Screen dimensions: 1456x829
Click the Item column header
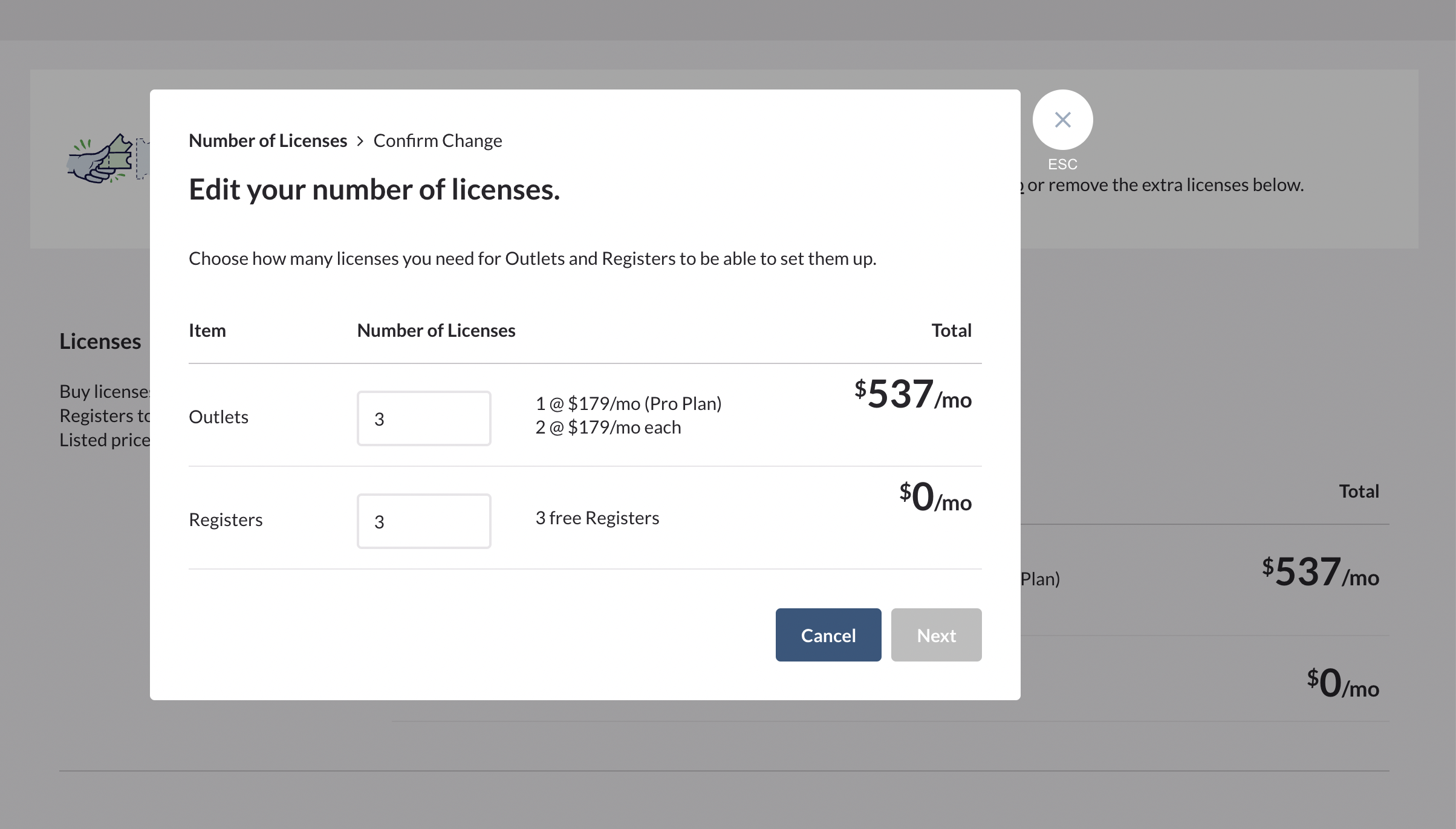(x=207, y=330)
